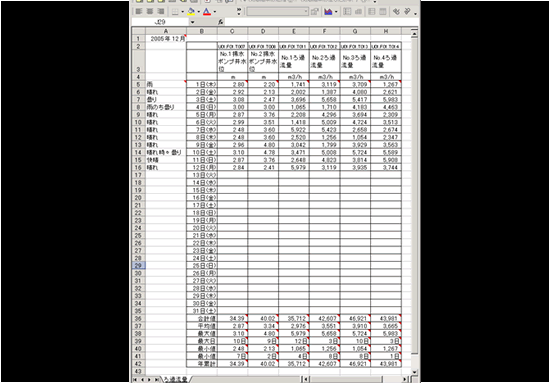
Task: Select the row 29 header
Action: point(138,265)
